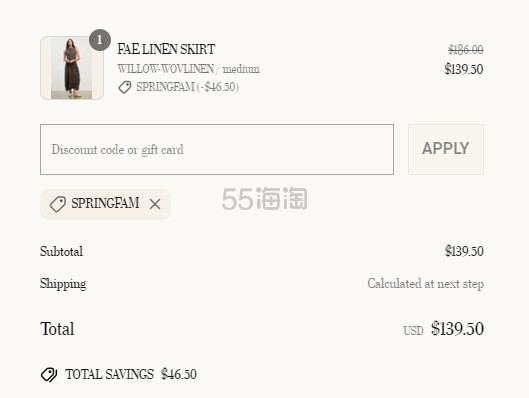The height and width of the screenshot is (398, 529).
Task: Click Calculated at next step shipping text
Action: (425, 284)
